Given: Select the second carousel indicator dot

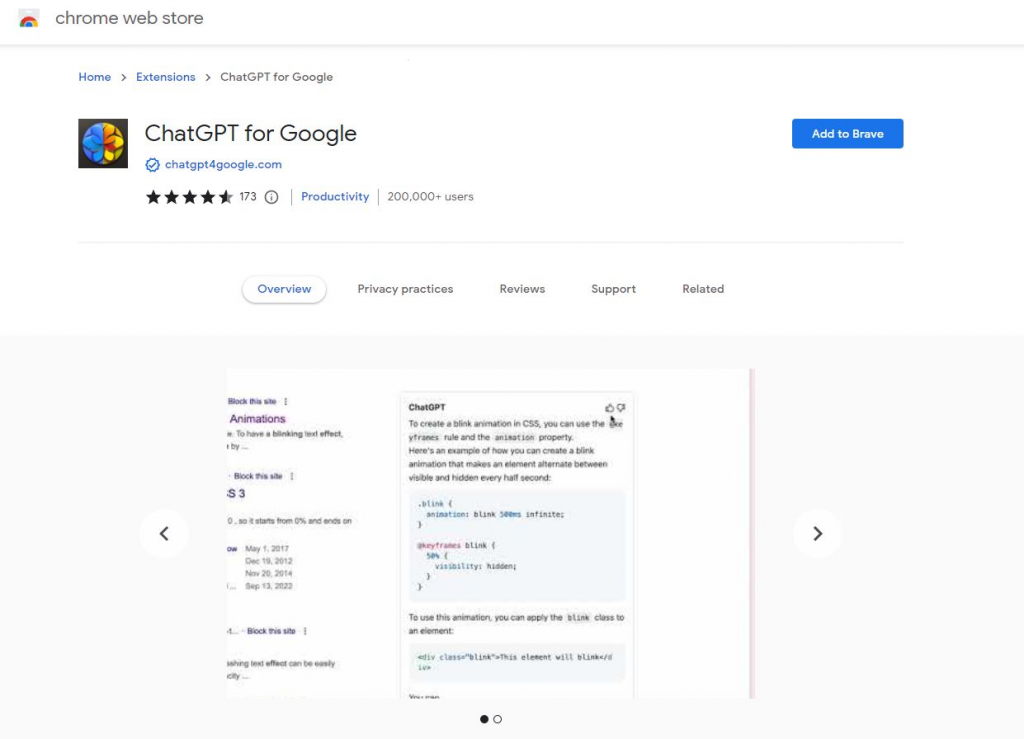Looking at the screenshot, I should [498, 719].
